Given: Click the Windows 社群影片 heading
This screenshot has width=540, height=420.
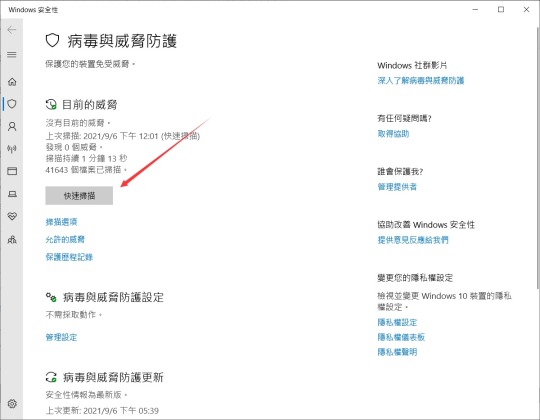Looking at the screenshot, I should [x=412, y=65].
